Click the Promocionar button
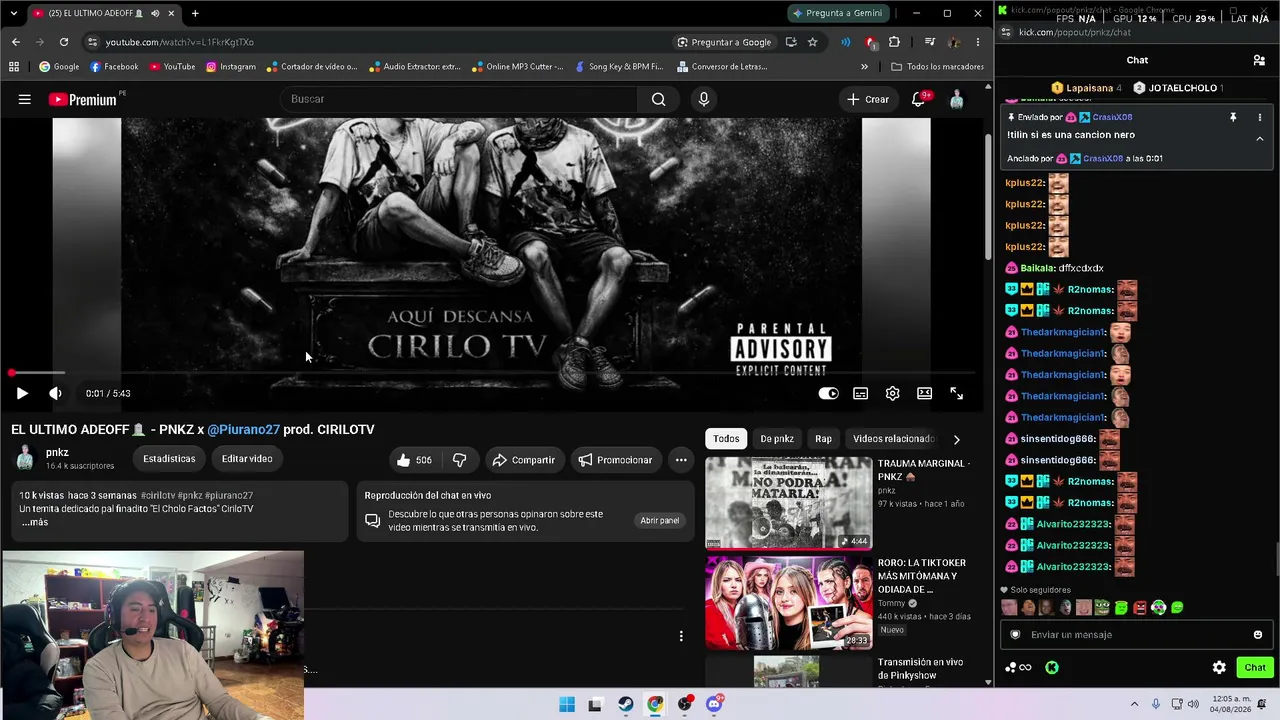The image size is (1280, 720). pyautogui.click(x=615, y=460)
